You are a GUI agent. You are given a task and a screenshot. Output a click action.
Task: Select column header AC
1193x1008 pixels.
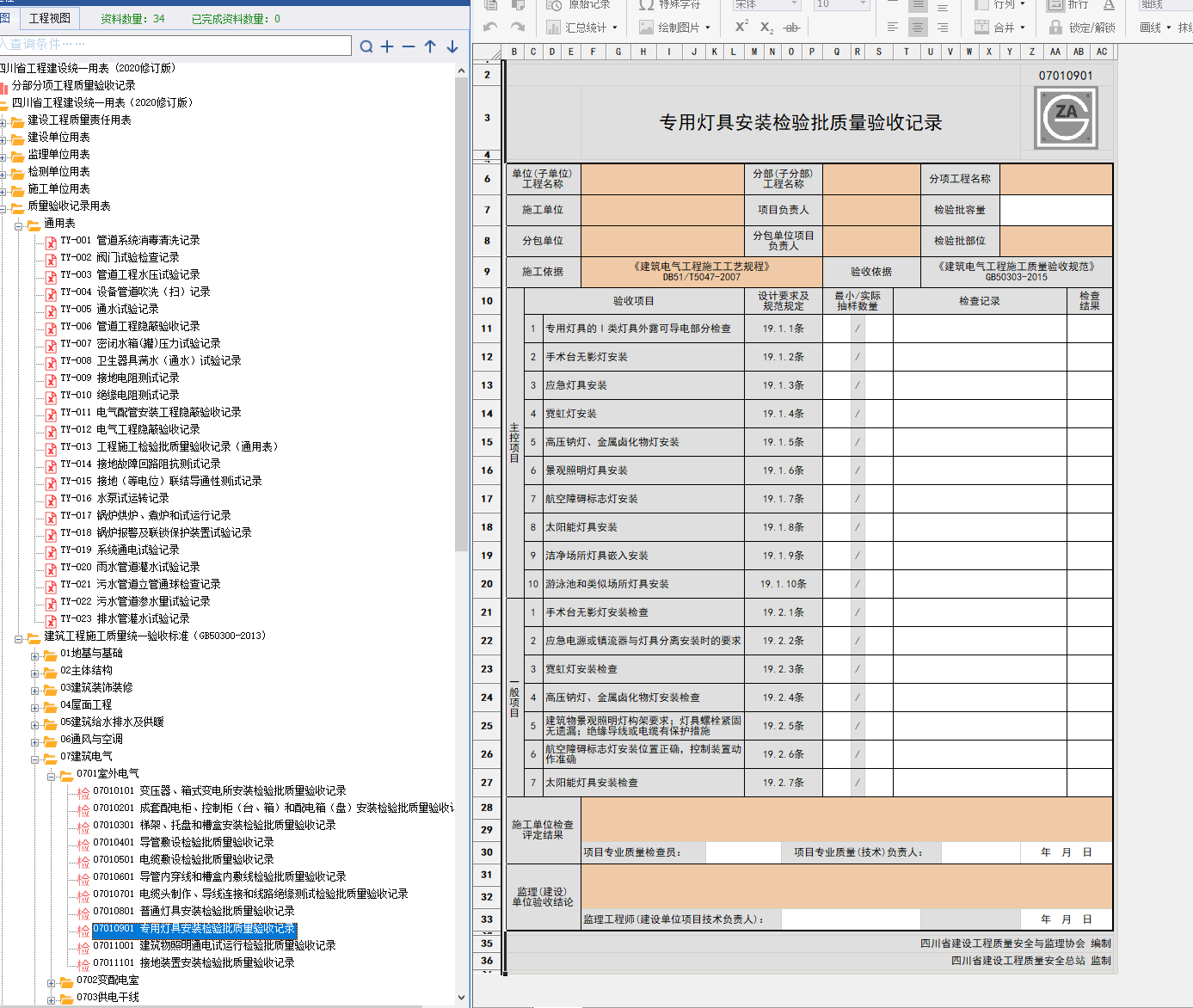coord(1101,52)
